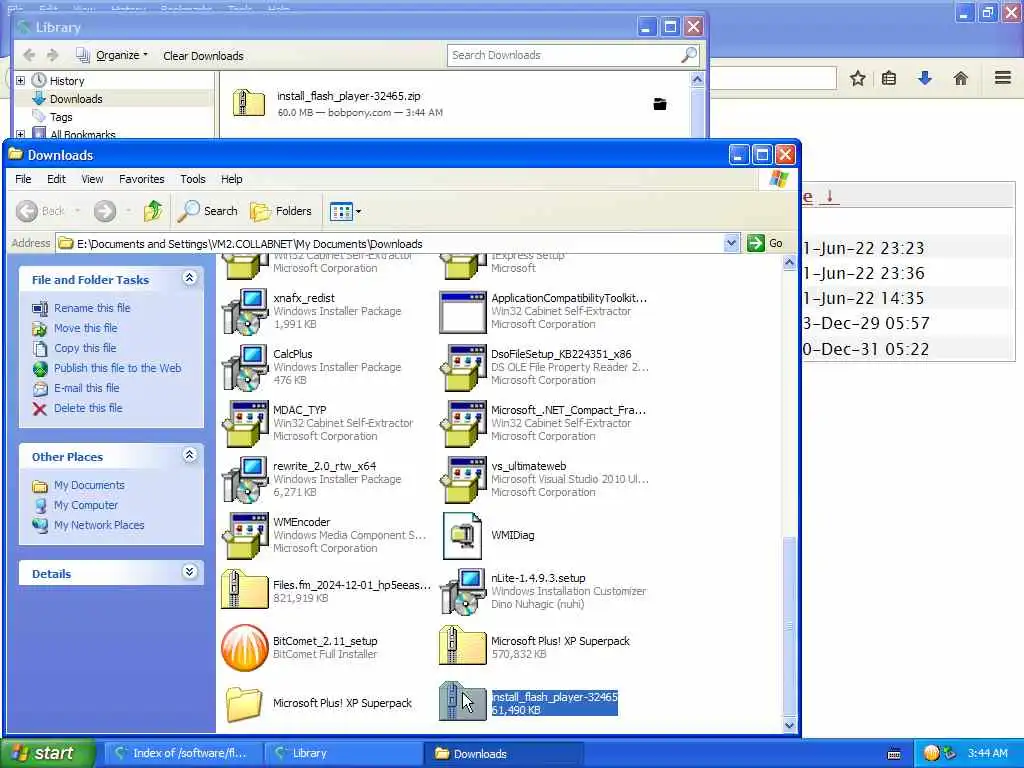Collapse the File and Folder Tasks panel
The width and height of the screenshot is (1024, 768).
(x=189, y=278)
